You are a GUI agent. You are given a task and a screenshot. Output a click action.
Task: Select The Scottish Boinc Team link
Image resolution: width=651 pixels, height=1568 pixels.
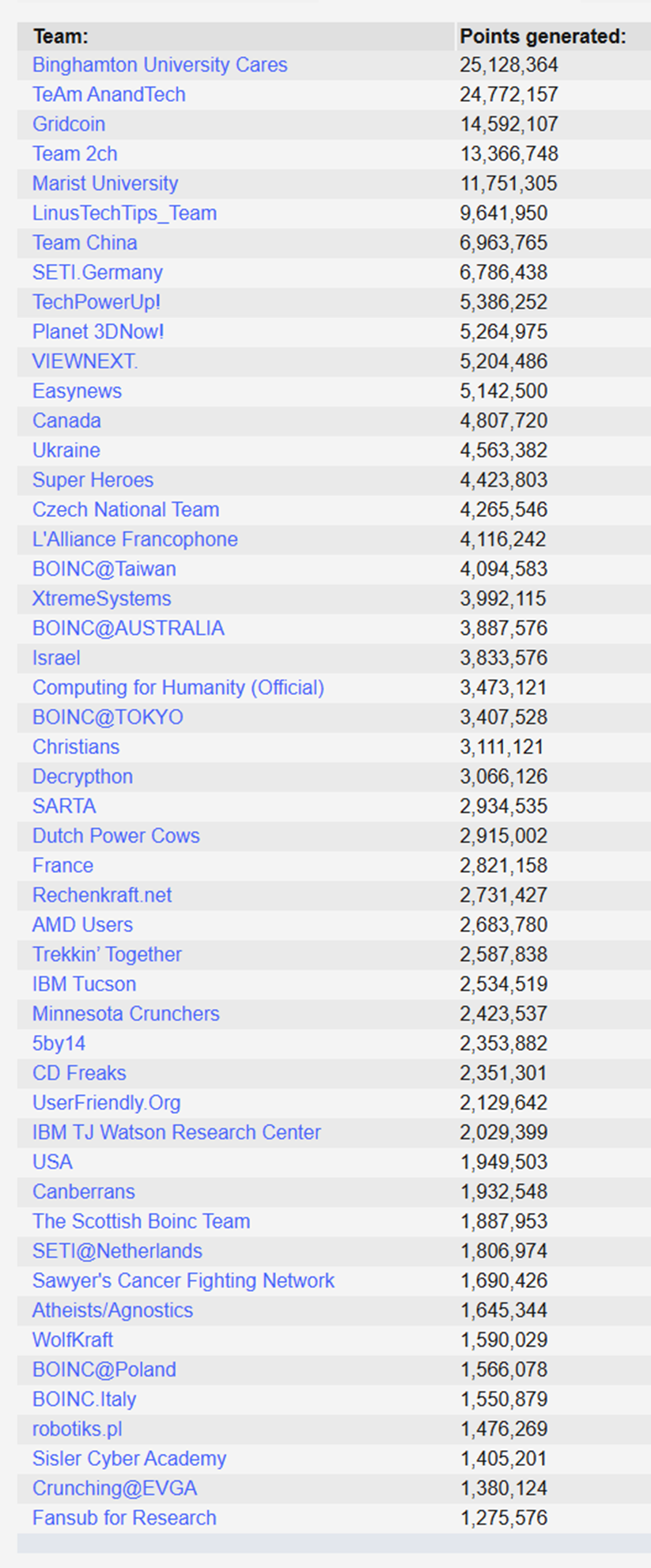click(142, 1221)
